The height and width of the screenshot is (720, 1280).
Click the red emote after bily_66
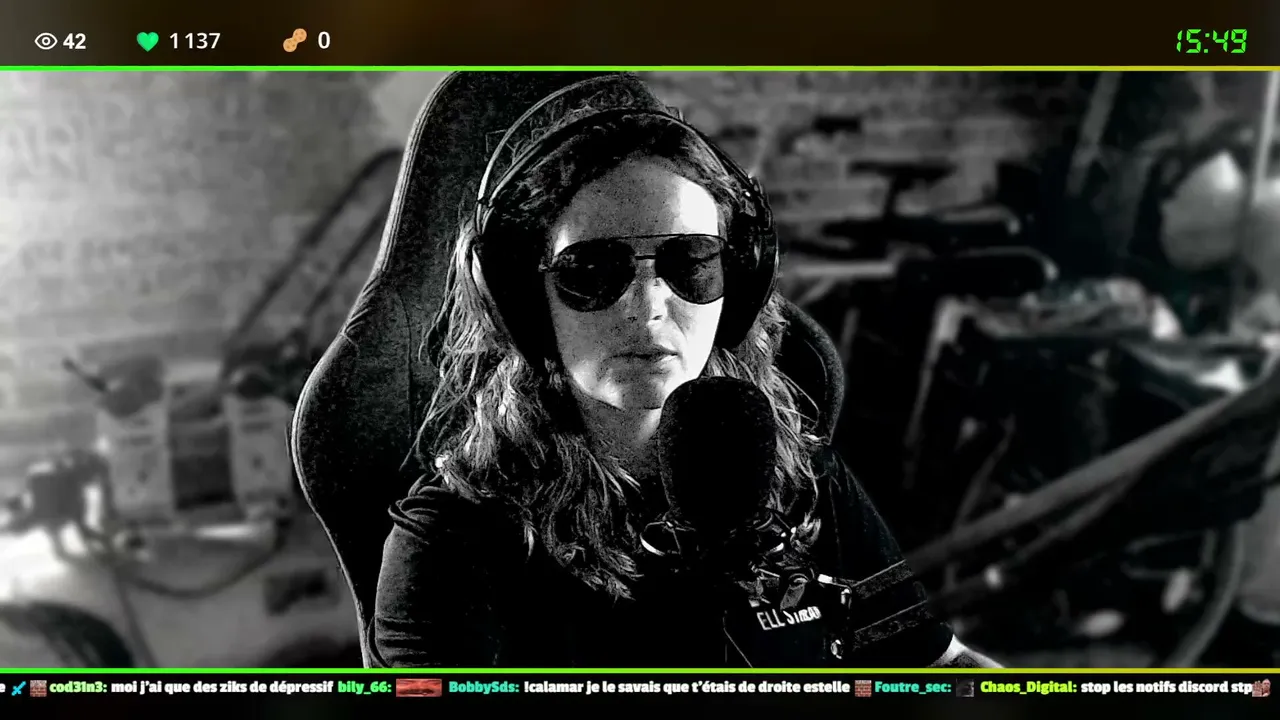pyautogui.click(x=419, y=688)
